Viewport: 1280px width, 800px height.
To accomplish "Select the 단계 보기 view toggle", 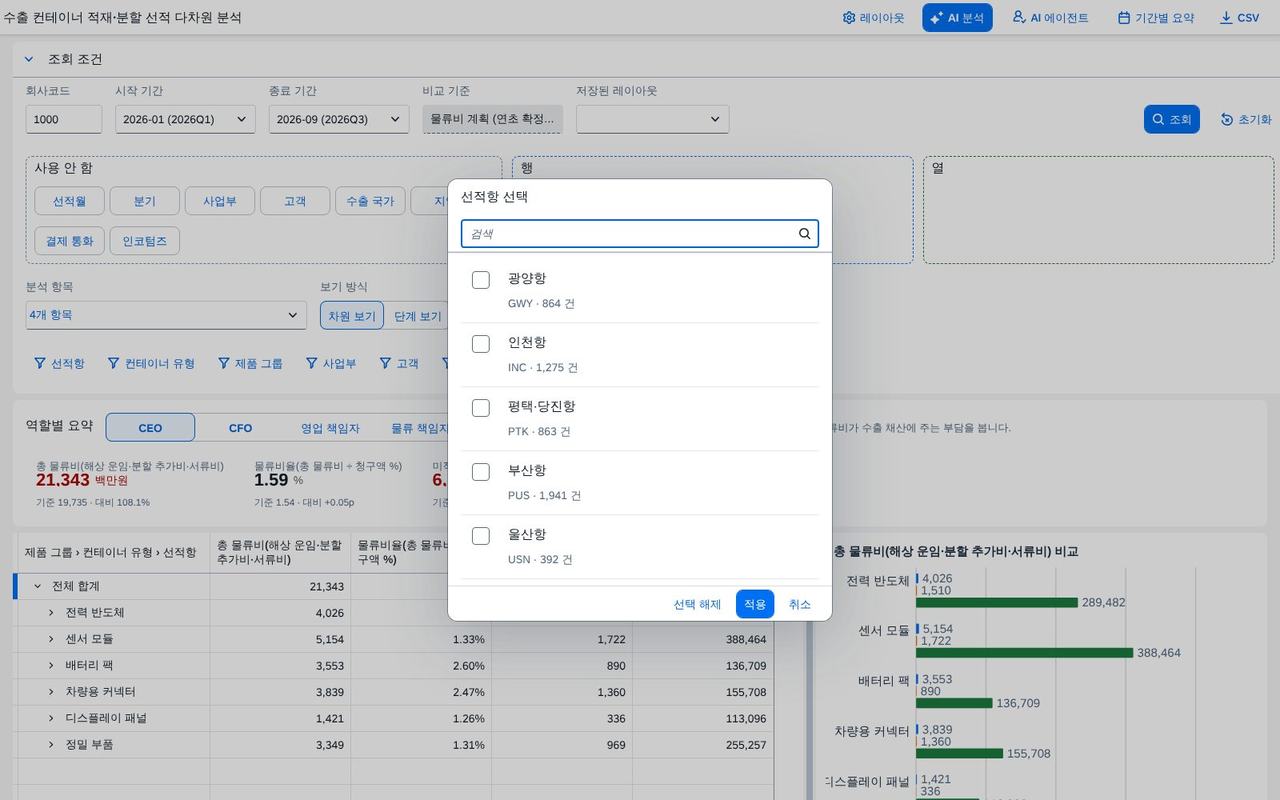I will (417, 316).
